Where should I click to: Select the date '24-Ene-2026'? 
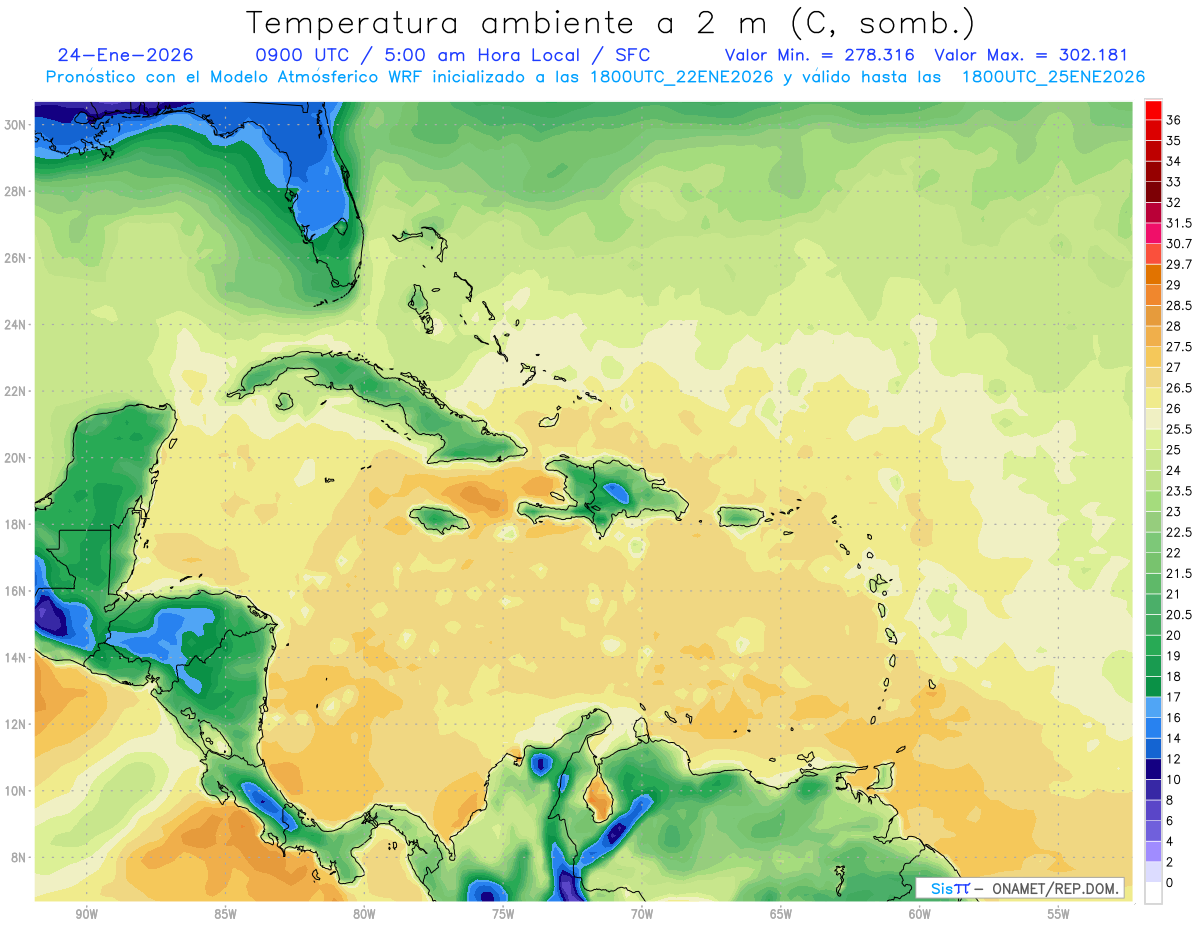(x=126, y=55)
